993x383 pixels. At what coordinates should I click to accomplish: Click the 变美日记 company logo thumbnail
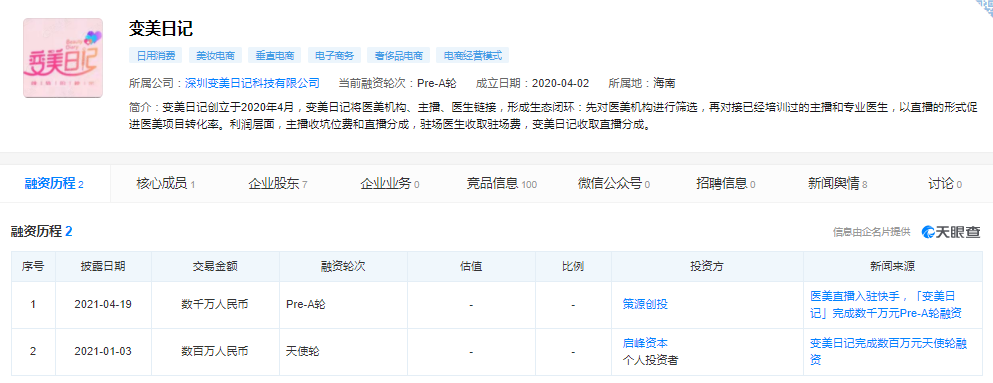pyautogui.click(x=63, y=58)
